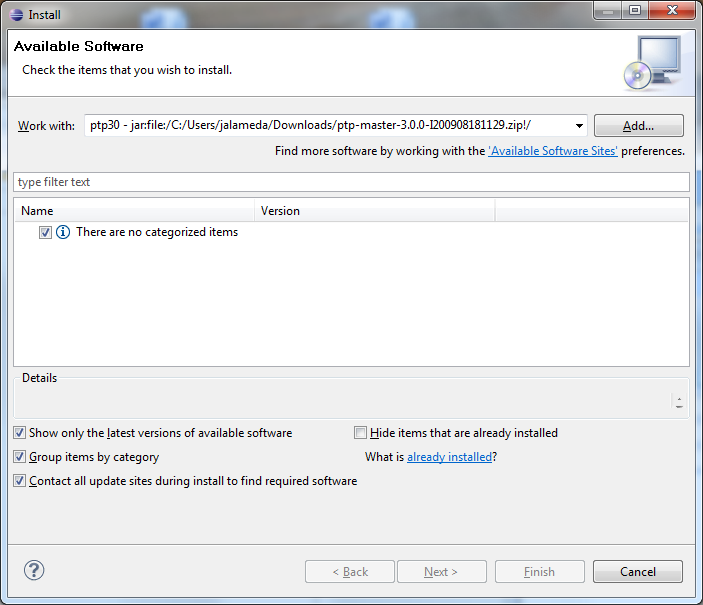Screen dimensions: 703x605
Task: Close the Install window
Action: tap(672, 11)
